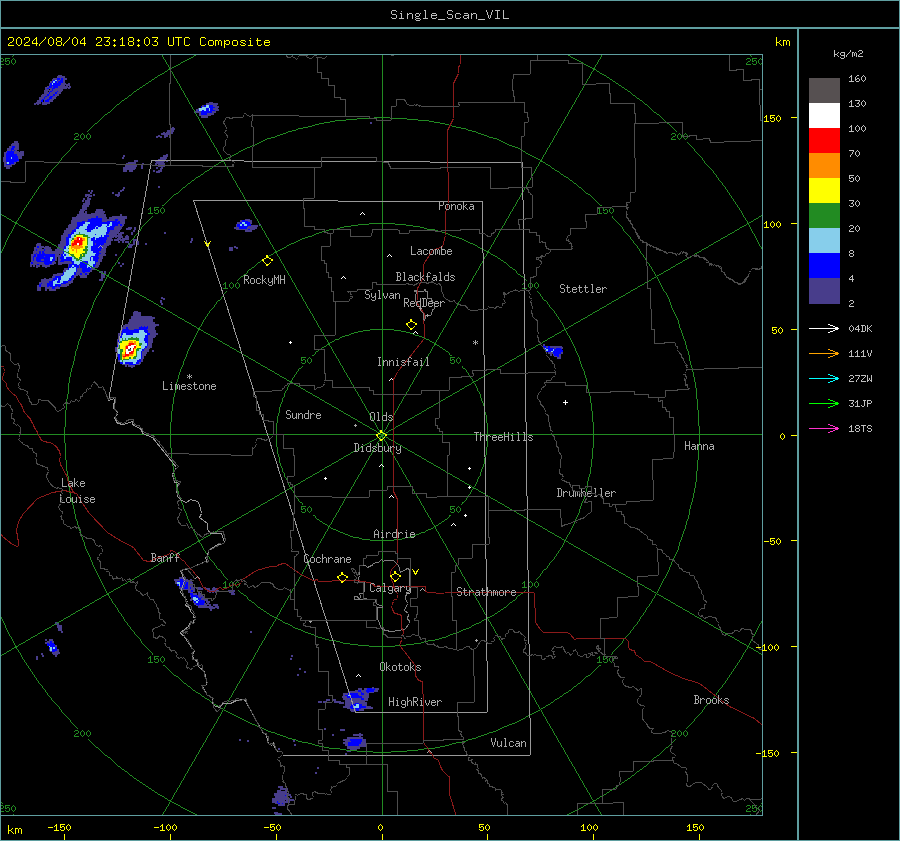The width and height of the screenshot is (900, 841).
Task: Click the yellow radar center marker at Didsbury
Action: (x=381, y=436)
